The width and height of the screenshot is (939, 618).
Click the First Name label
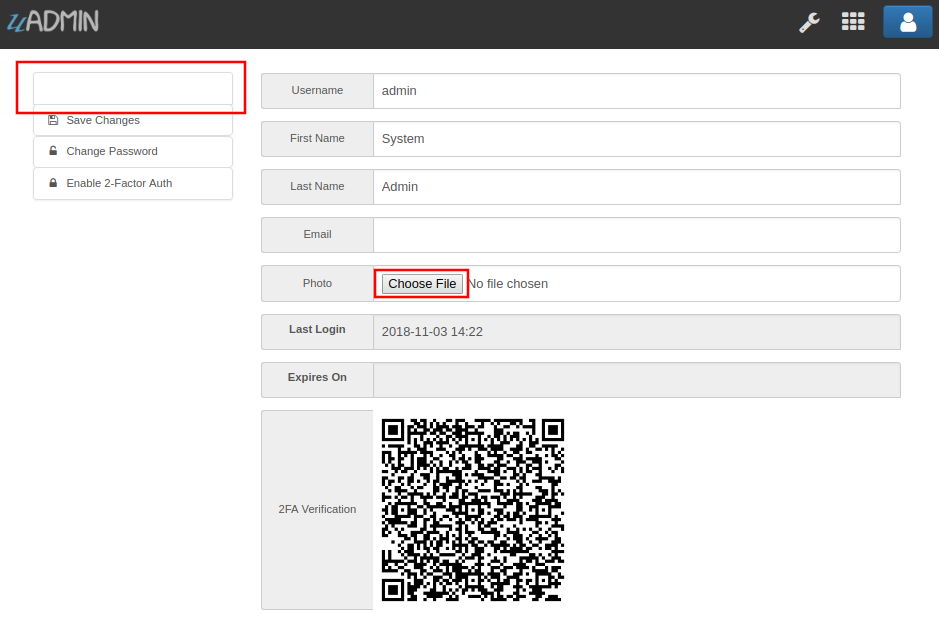(x=317, y=138)
